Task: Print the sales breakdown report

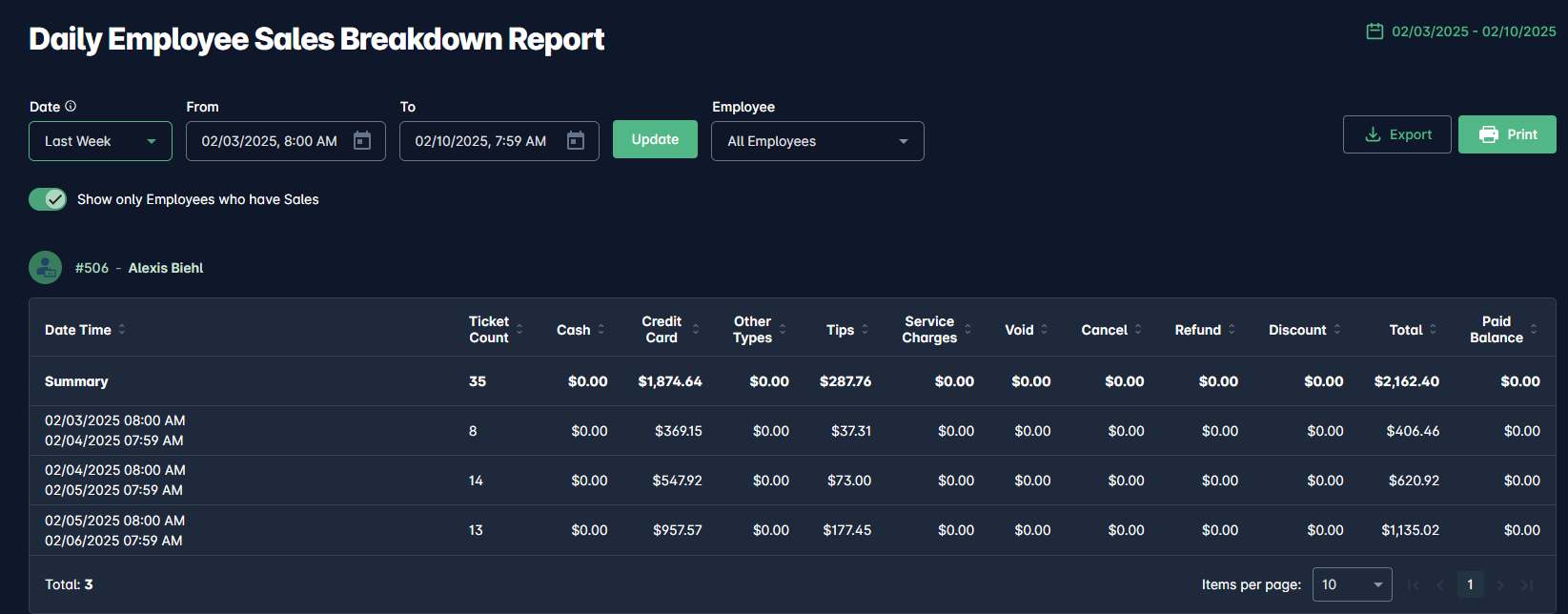Action: coord(1507,134)
